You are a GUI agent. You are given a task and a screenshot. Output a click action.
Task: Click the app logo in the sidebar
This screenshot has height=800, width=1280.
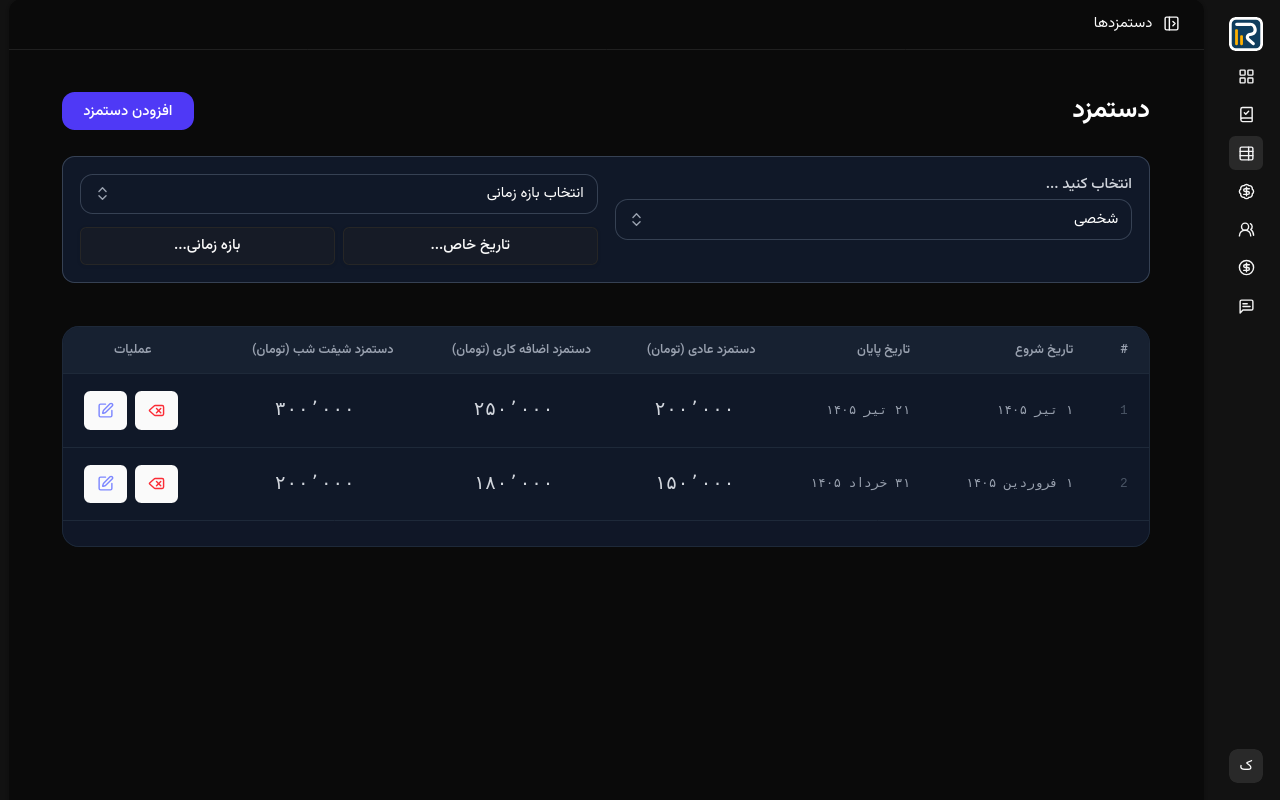pos(1246,34)
